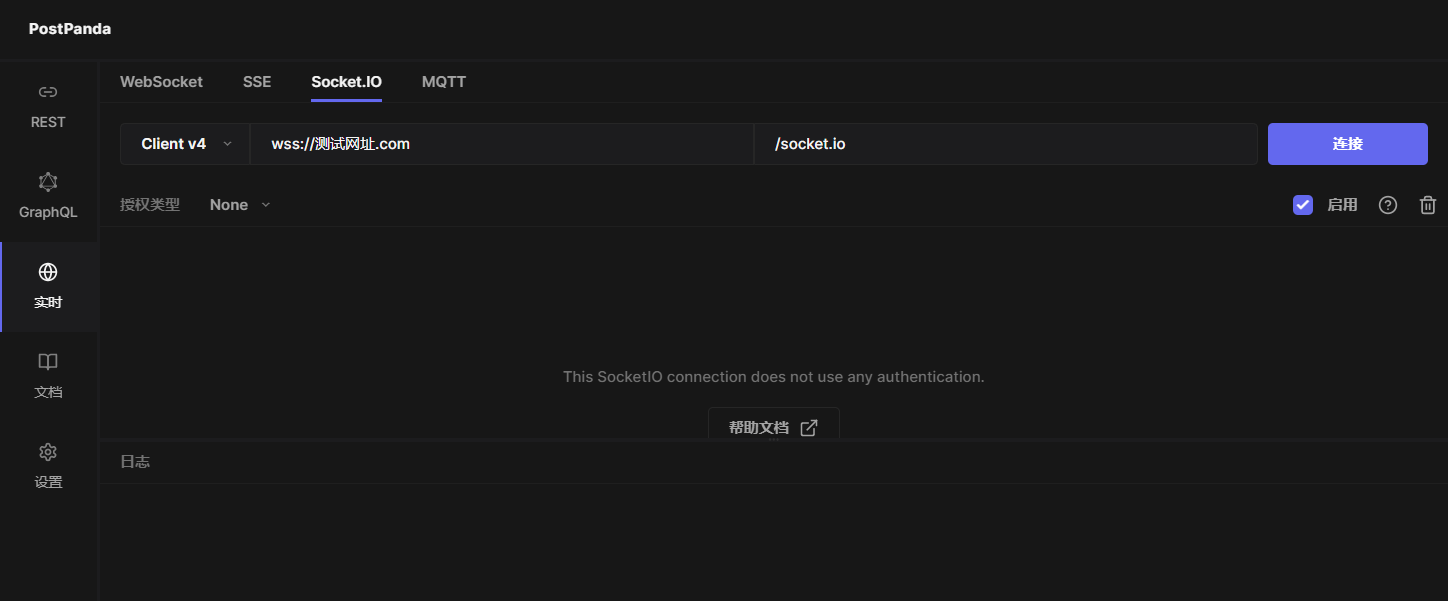Open the Client v4 version dropdown
This screenshot has height=601, width=1448.
click(x=185, y=143)
